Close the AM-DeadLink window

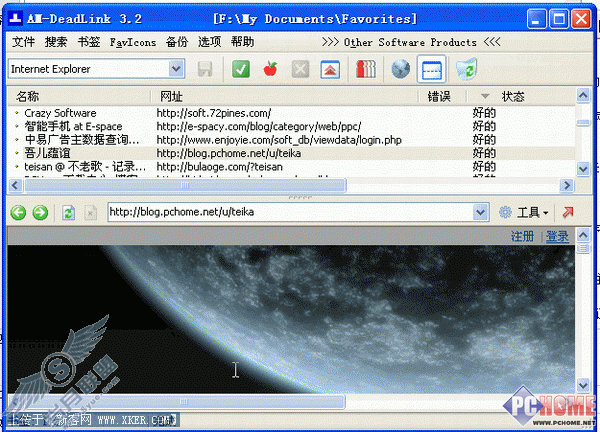[581, 18]
